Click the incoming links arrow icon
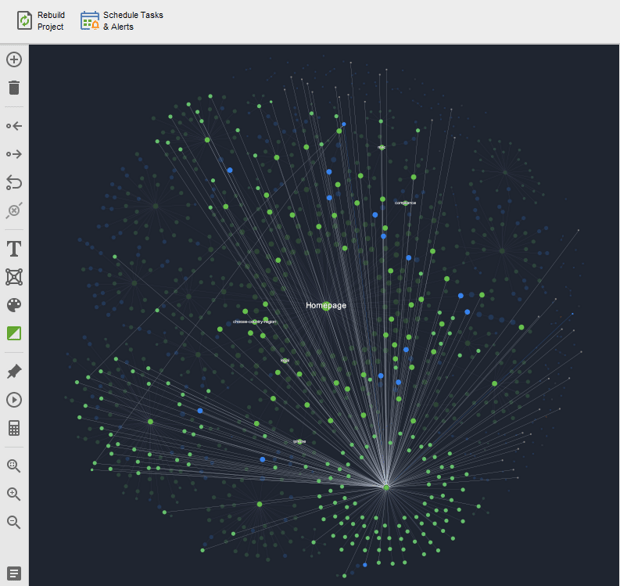620x586 pixels. pyautogui.click(x=14, y=126)
